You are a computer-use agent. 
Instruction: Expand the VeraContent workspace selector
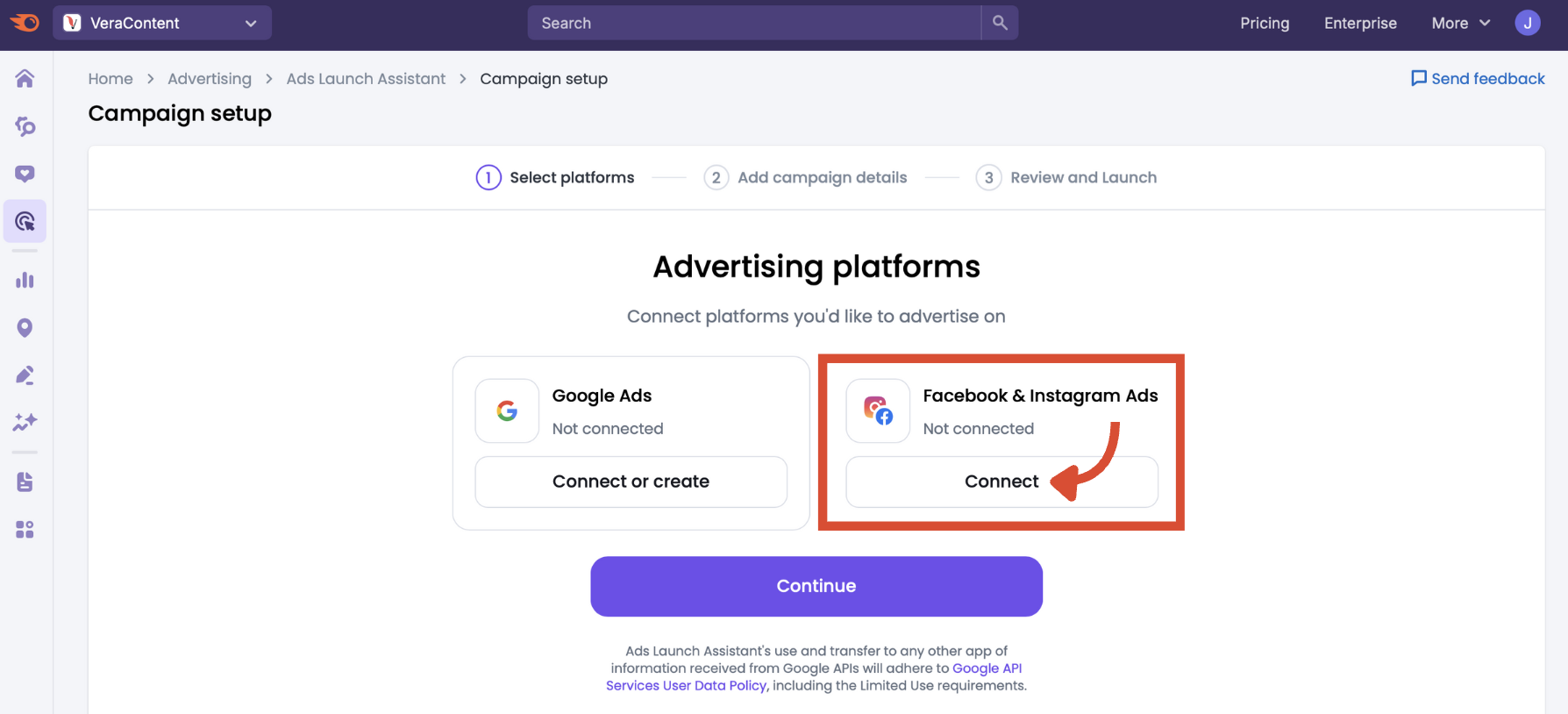point(161,23)
